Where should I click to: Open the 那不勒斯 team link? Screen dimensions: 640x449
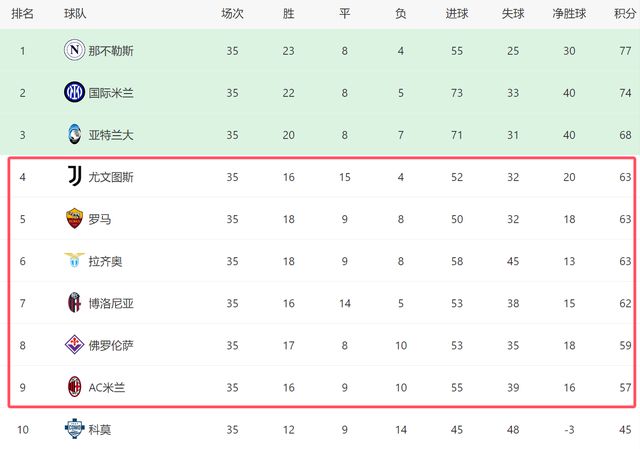click(110, 50)
